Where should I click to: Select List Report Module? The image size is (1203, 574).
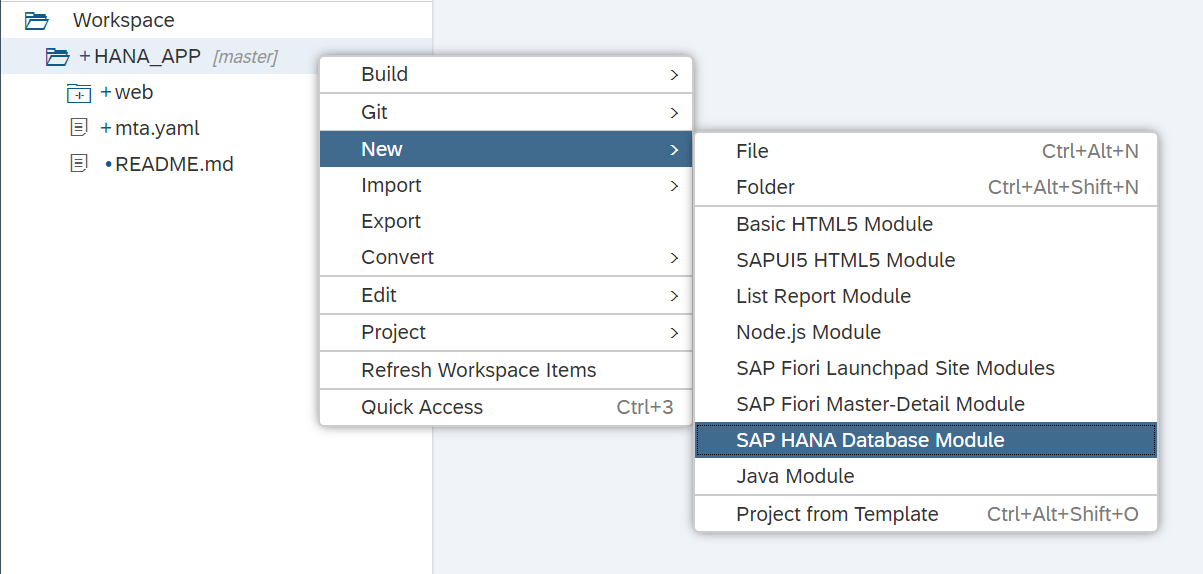(x=926, y=296)
